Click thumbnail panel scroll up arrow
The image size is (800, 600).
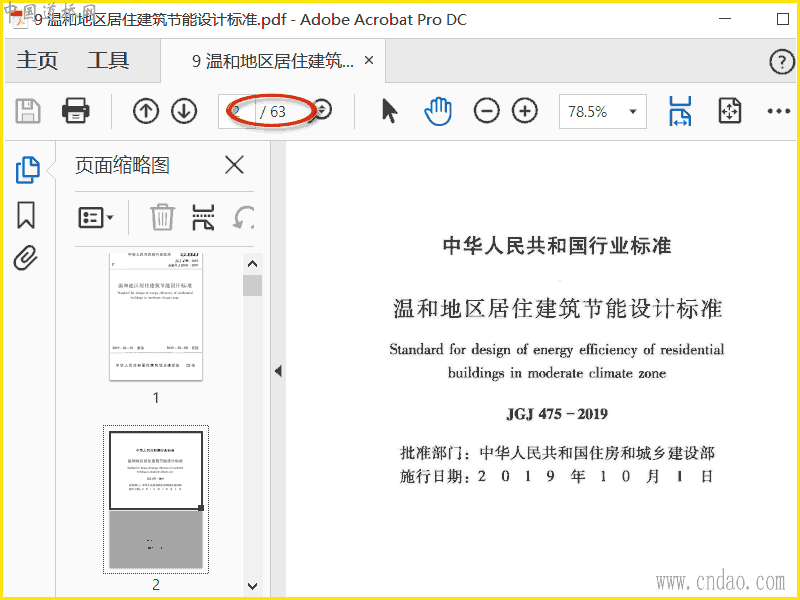click(x=252, y=264)
